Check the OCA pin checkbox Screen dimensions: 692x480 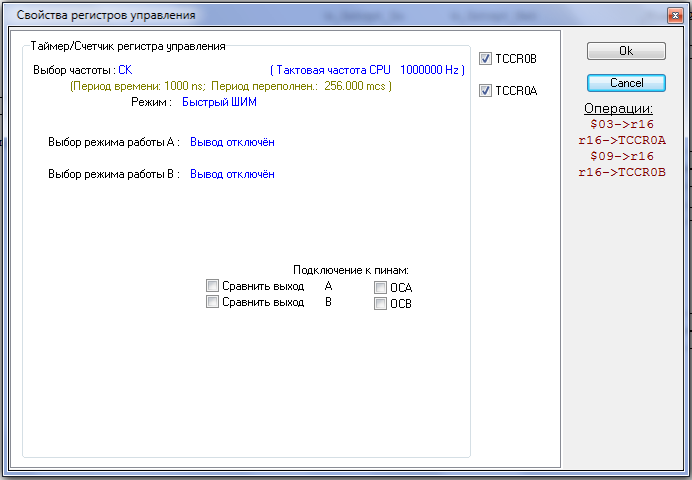click(381, 288)
